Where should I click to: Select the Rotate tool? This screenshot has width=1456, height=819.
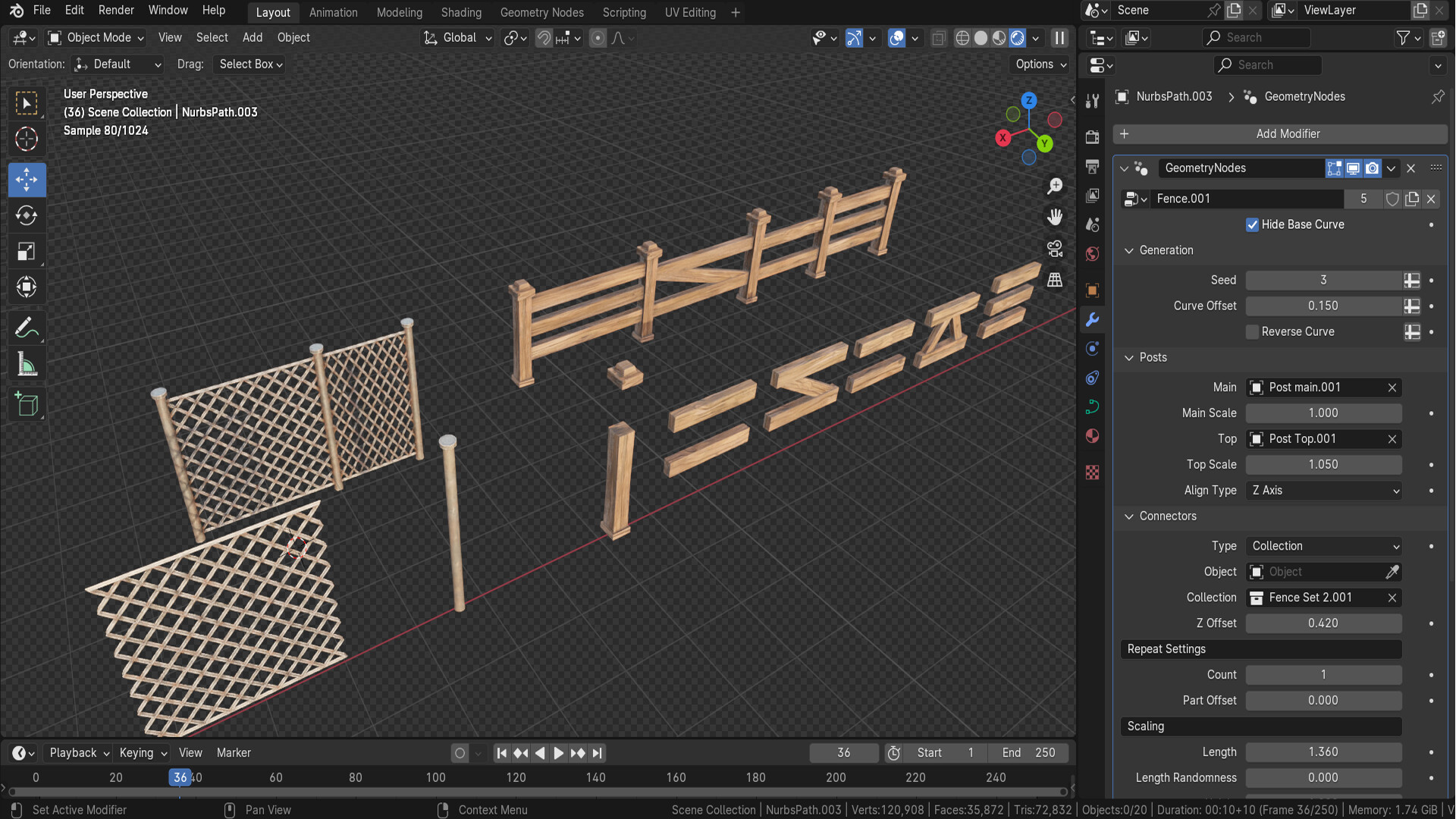tap(27, 215)
